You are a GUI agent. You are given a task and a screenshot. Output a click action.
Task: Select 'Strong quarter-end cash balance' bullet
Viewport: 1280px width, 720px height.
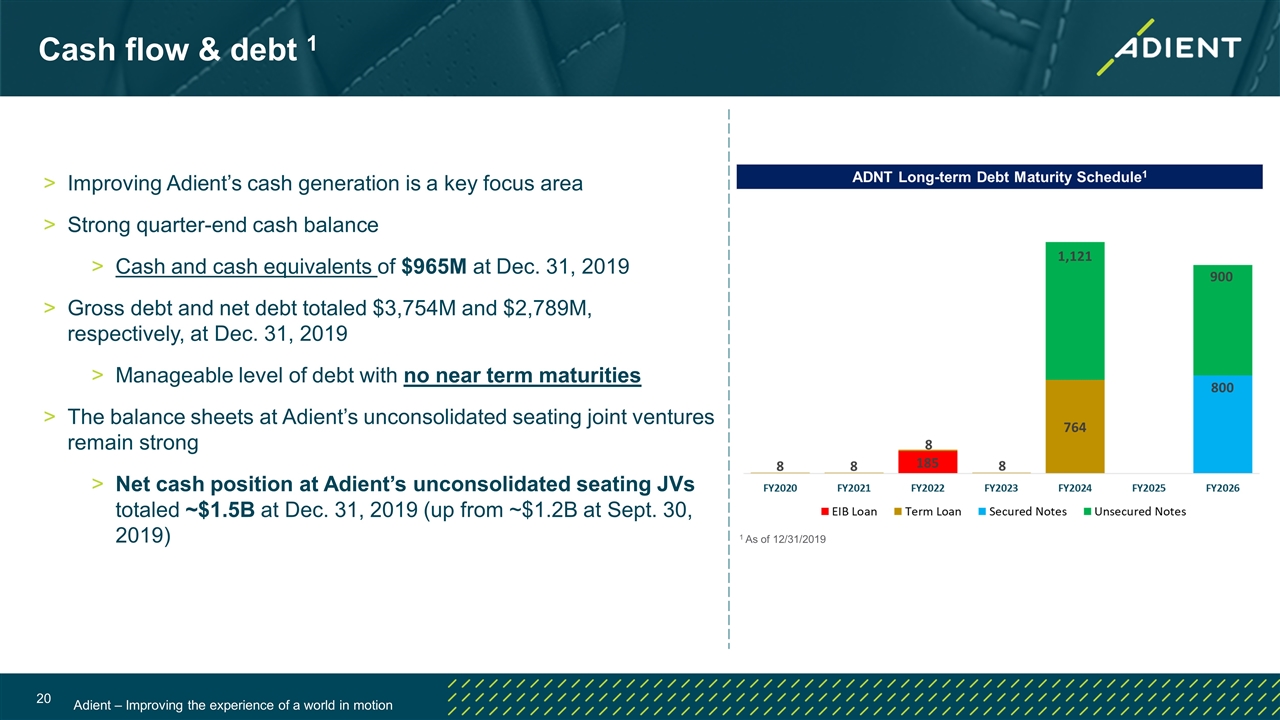(x=223, y=225)
